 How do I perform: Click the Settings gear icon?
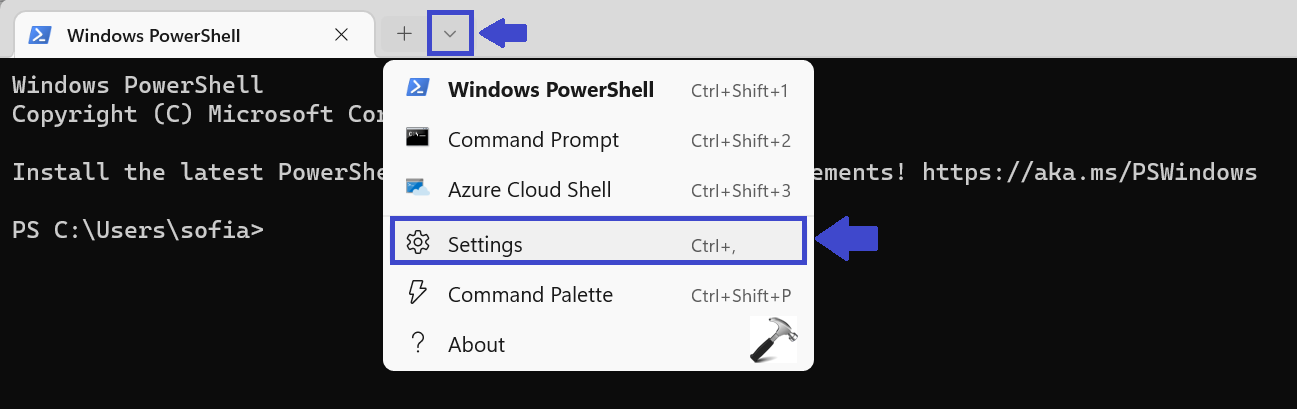[x=417, y=243]
